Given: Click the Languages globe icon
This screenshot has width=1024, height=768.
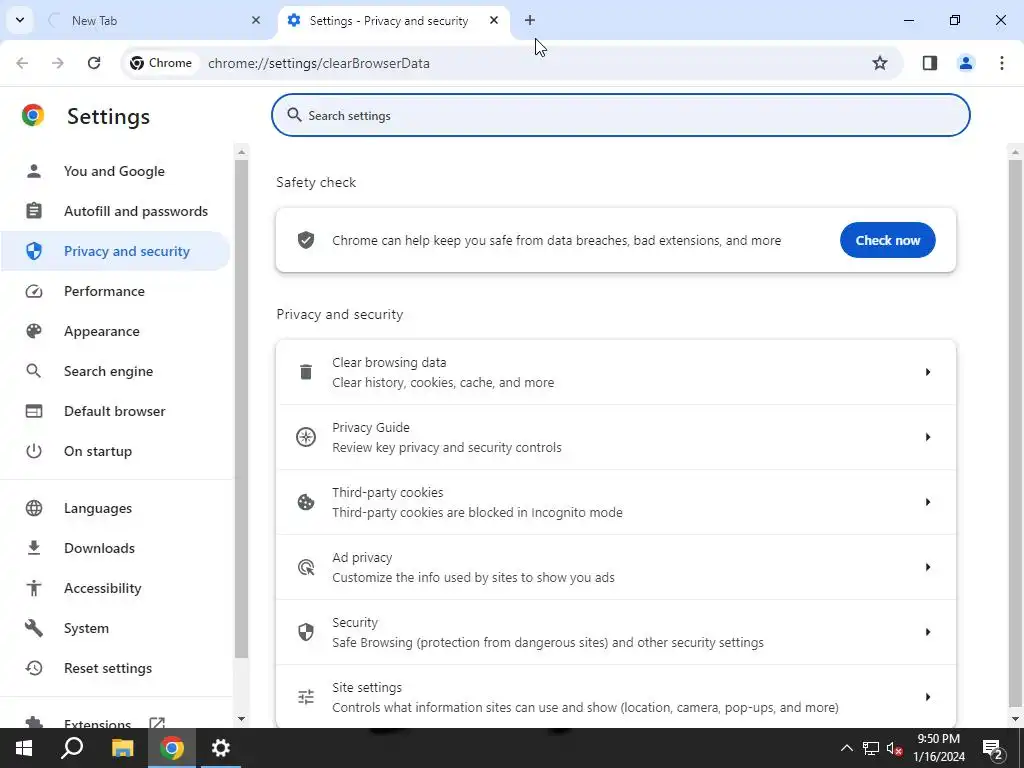Looking at the screenshot, I should coord(33,508).
